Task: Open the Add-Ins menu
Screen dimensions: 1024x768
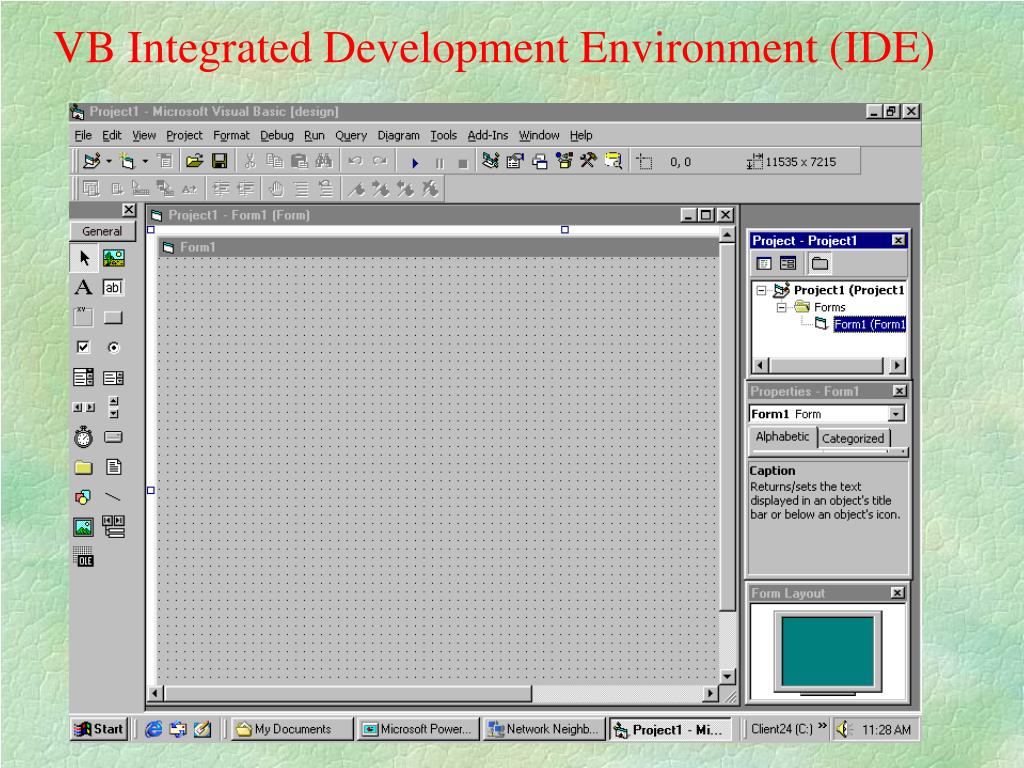Action: pos(487,135)
